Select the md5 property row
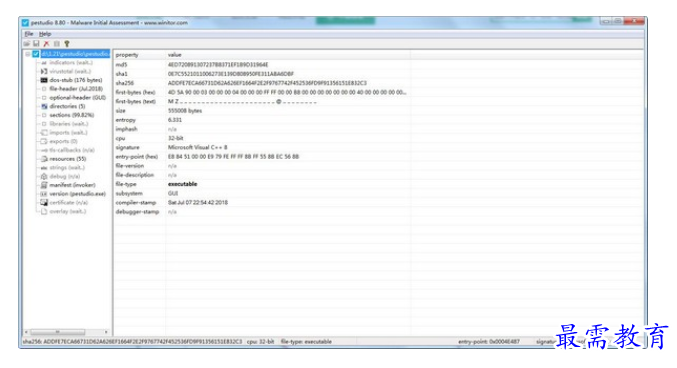Screen dimensions: 677x368 pos(379,64)
